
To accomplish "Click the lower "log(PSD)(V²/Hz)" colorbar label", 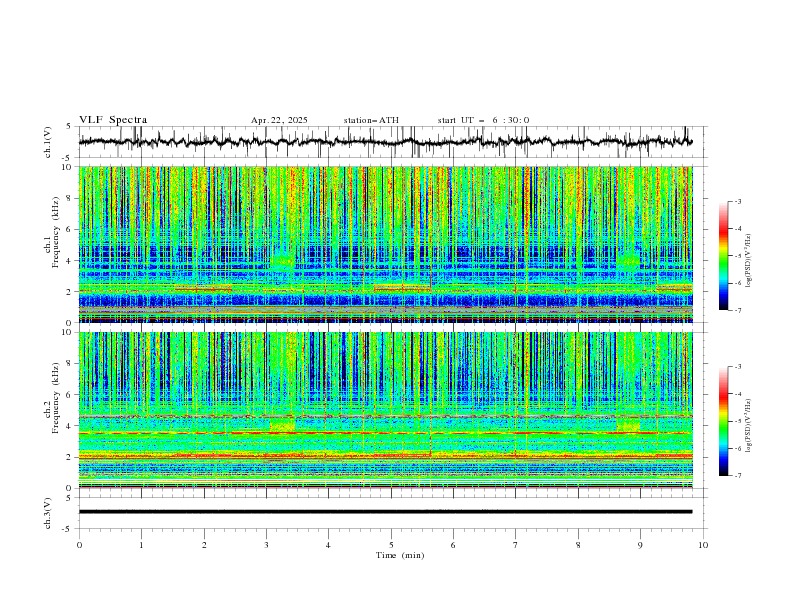I will pos(749,426).
